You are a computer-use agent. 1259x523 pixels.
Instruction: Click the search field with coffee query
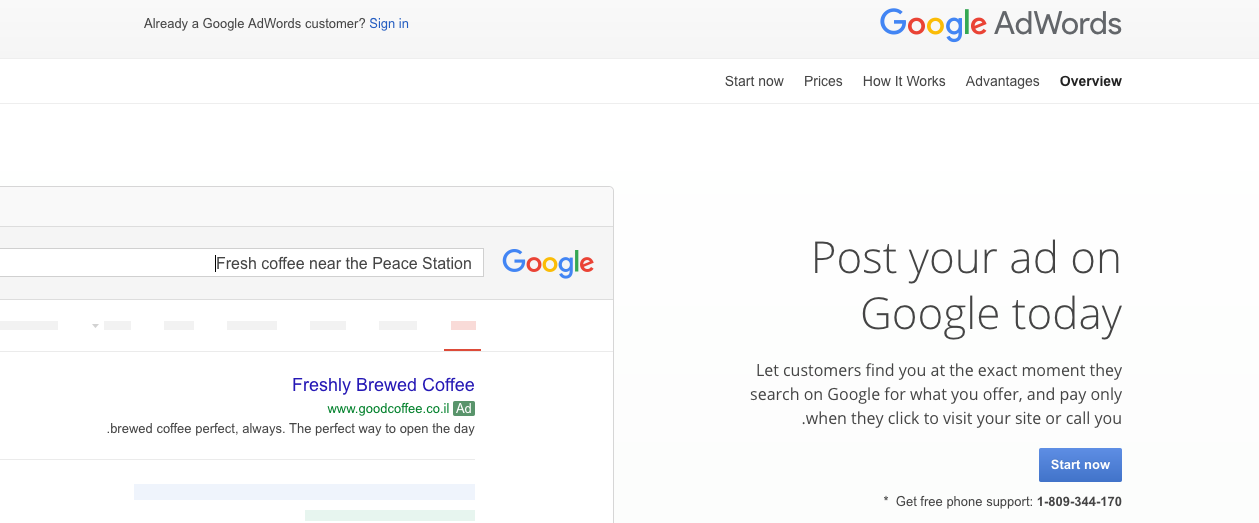(241, 263)
